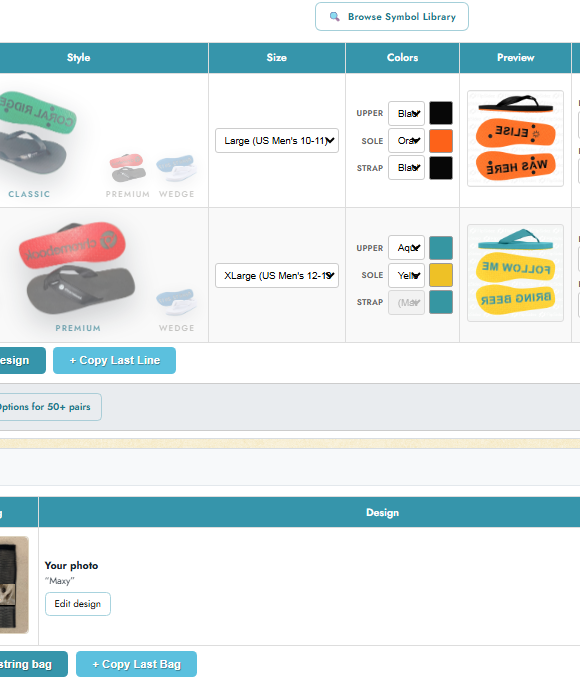Click magnifier icon in Browse Symbol Library
This screenshot has width=580, height=686.
click(335, 17)
